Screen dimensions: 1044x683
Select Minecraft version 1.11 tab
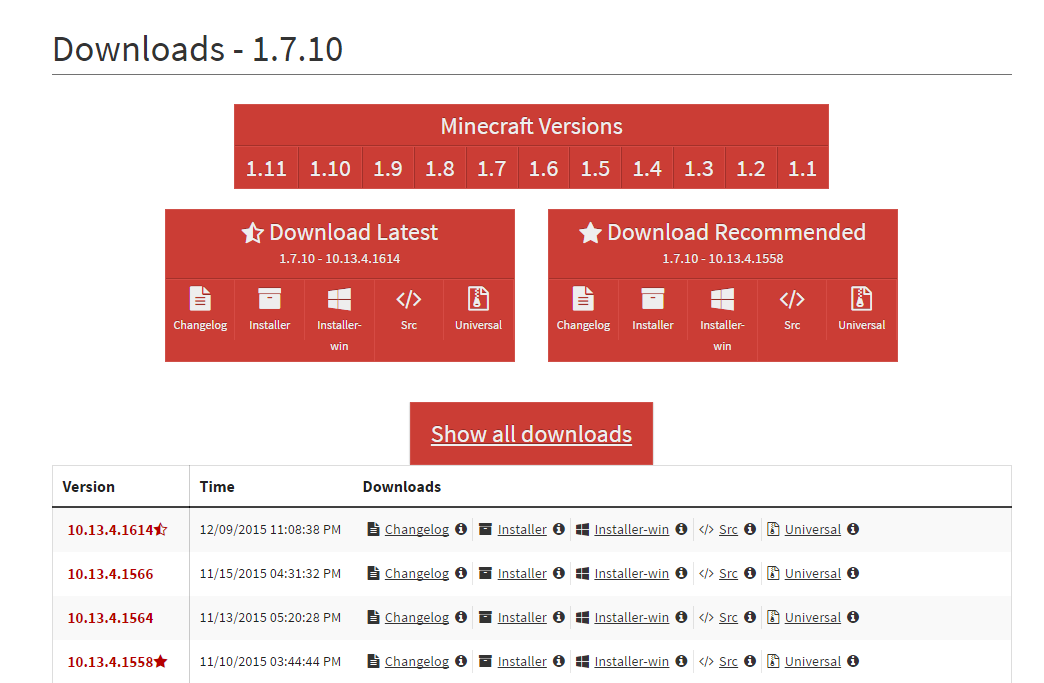(266, 168)
